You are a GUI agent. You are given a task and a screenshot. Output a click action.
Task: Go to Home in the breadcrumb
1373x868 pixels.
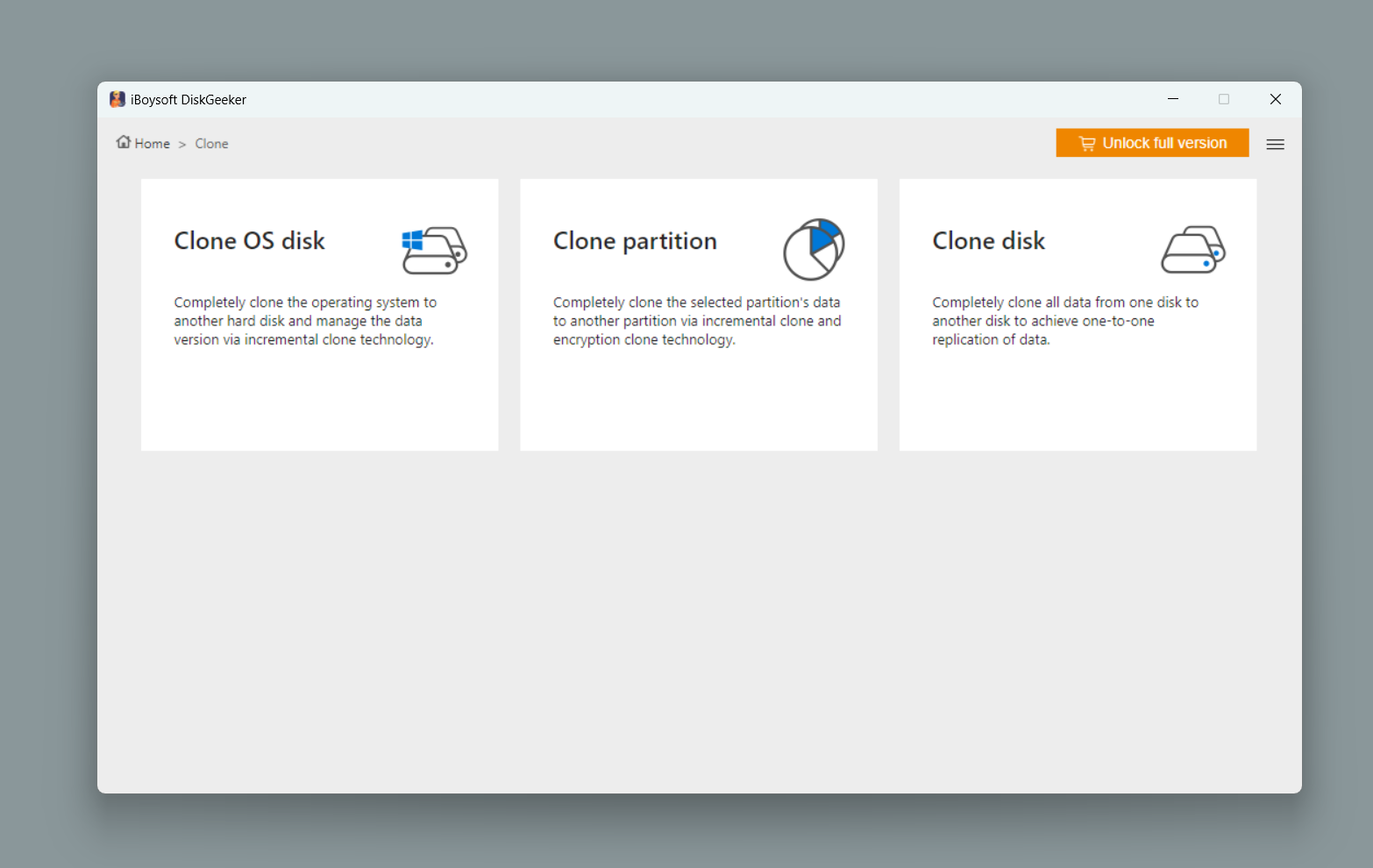(x=153, y=144)
